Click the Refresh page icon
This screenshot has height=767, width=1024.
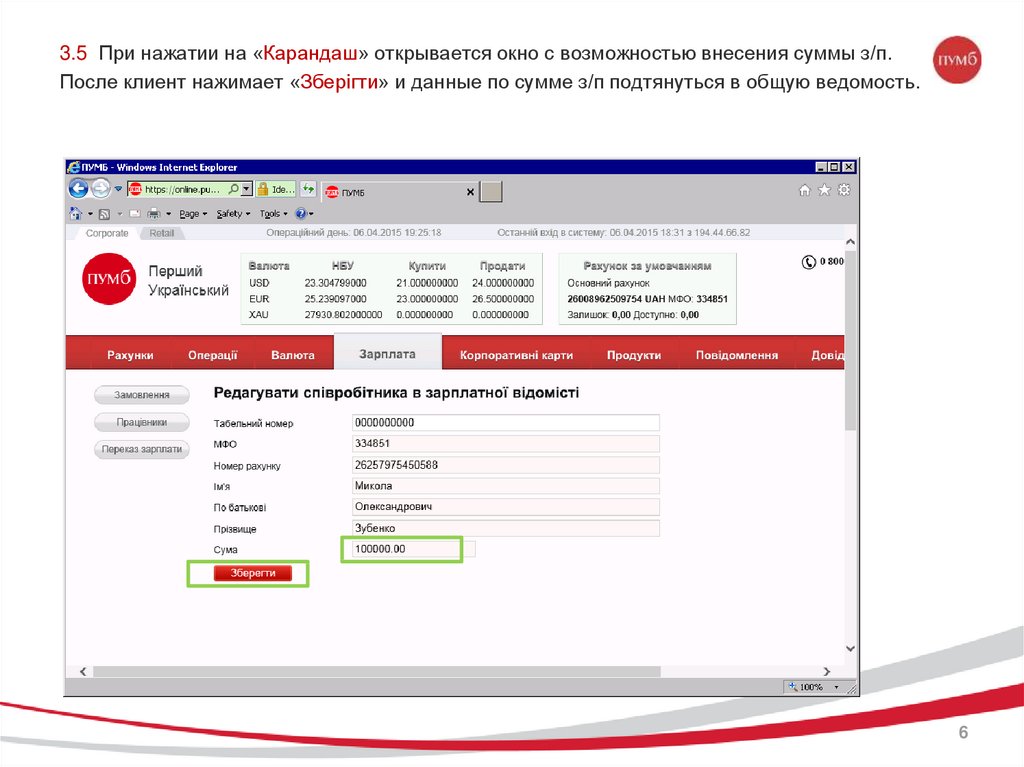coord(309,189)
